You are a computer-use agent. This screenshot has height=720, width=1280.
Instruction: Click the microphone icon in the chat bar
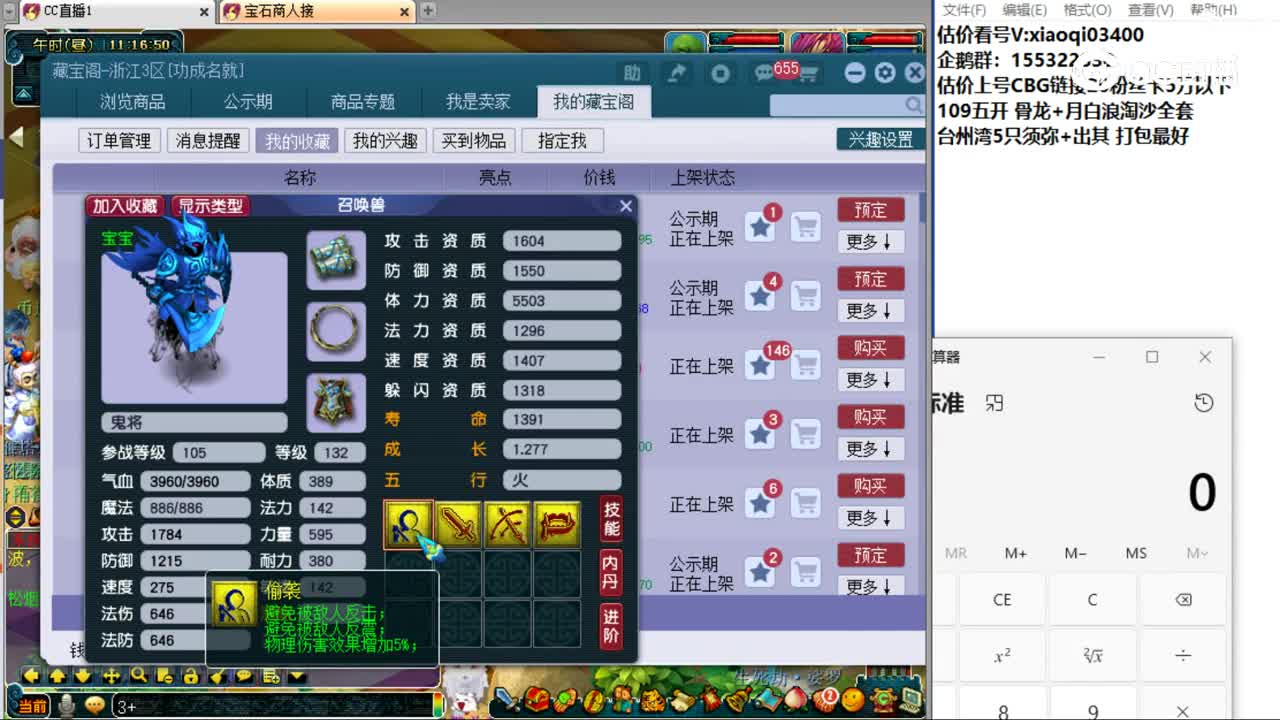pyautogui.click(x=64, y=707)
